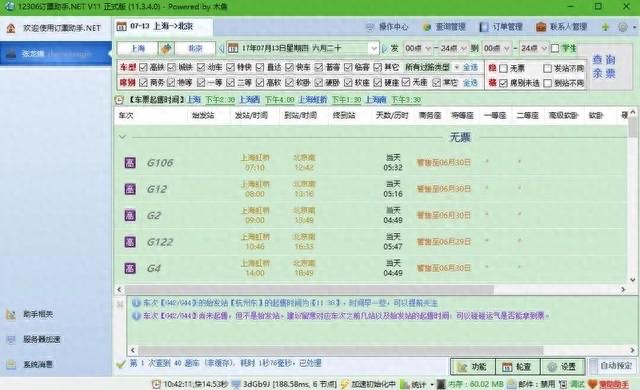The width and height of the screenshot is (640, 390).
Task: Toggle the 学生 checkbox
Action: pos(555,48)
